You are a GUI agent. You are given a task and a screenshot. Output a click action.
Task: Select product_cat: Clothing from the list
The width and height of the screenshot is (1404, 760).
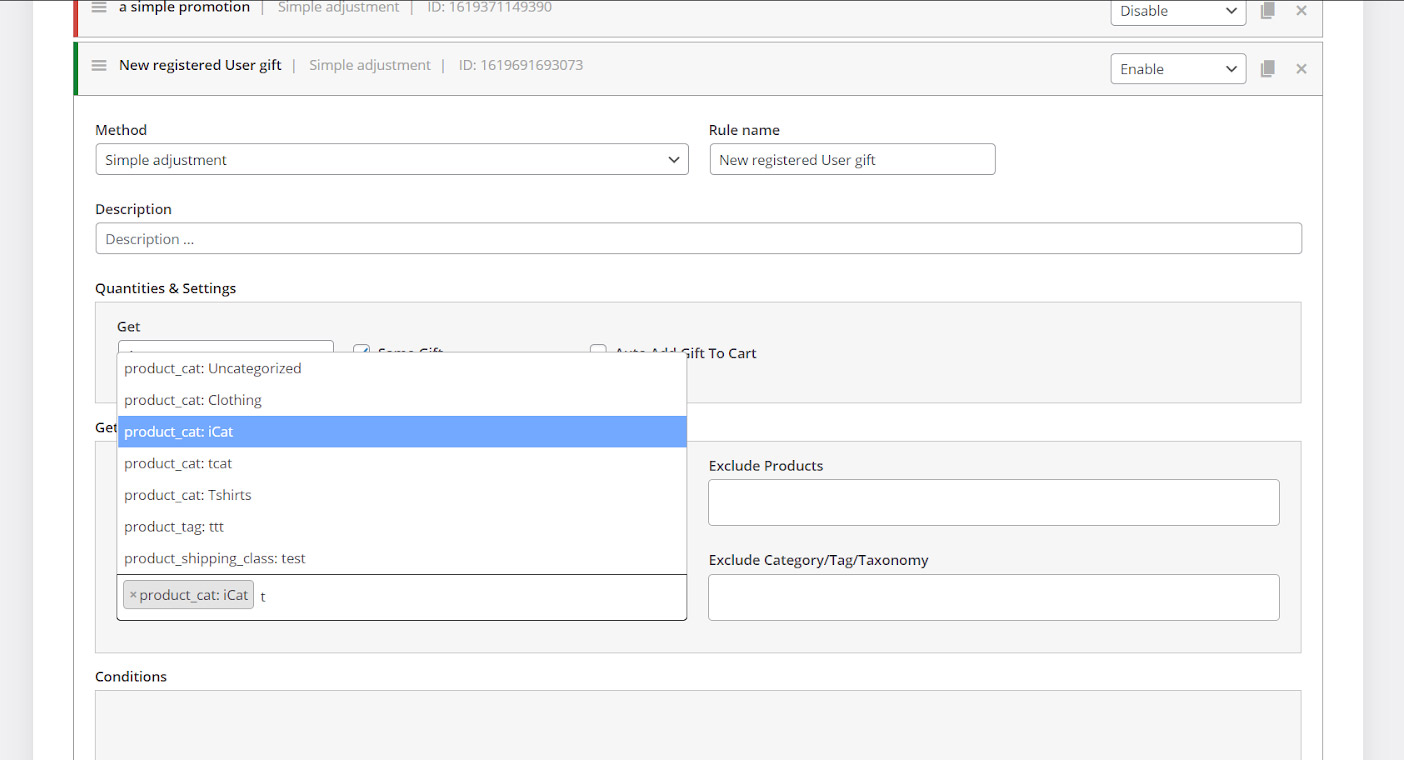(x=193, y=400)
